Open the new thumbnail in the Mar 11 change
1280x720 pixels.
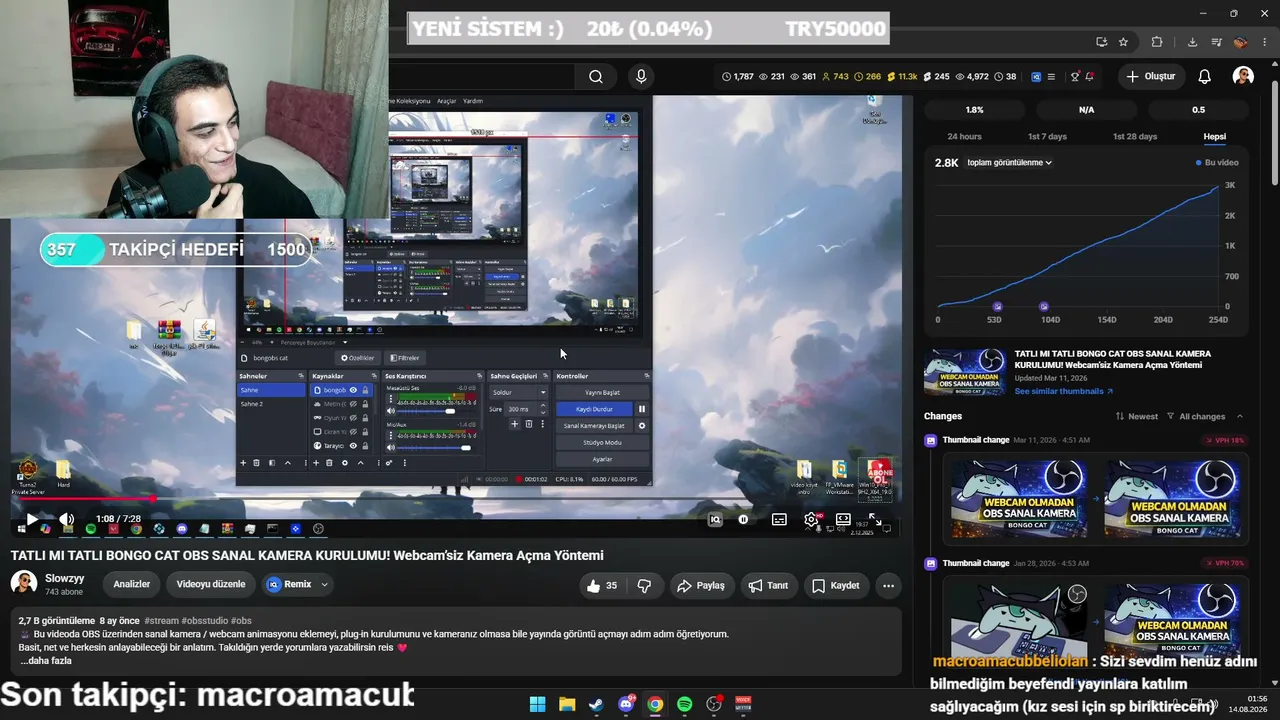(1172, 499)
